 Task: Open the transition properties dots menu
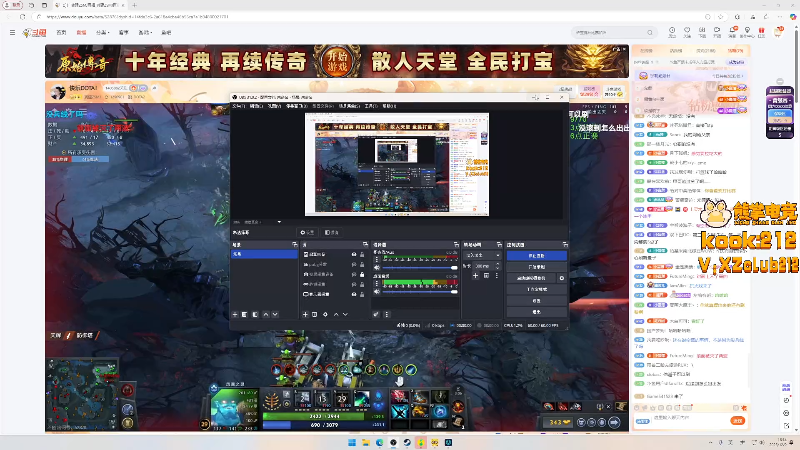point(497,276)
